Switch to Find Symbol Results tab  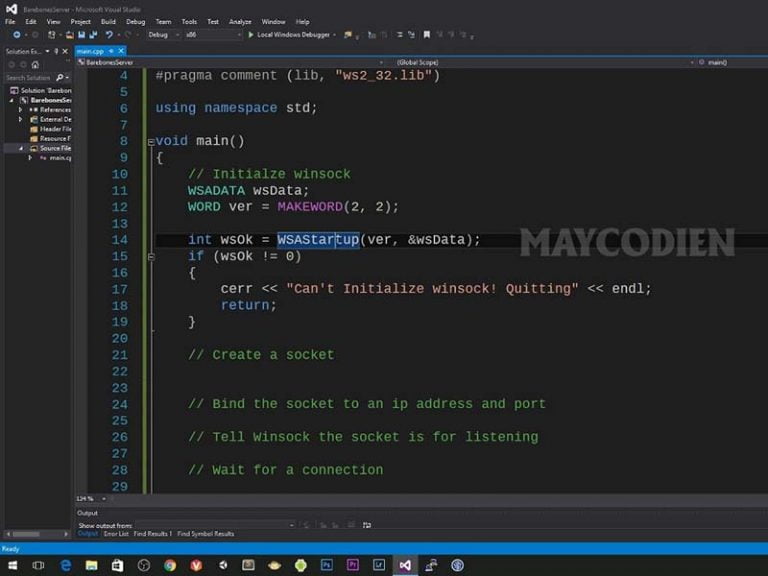coord(207,534)
